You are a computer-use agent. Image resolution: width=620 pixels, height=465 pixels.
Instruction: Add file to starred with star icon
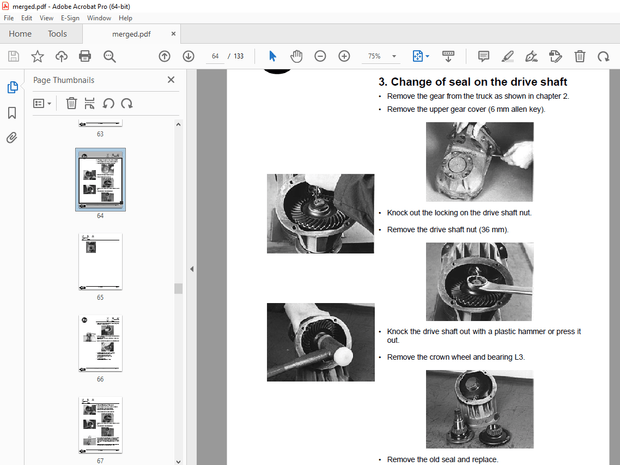click(x=38, y=56)
